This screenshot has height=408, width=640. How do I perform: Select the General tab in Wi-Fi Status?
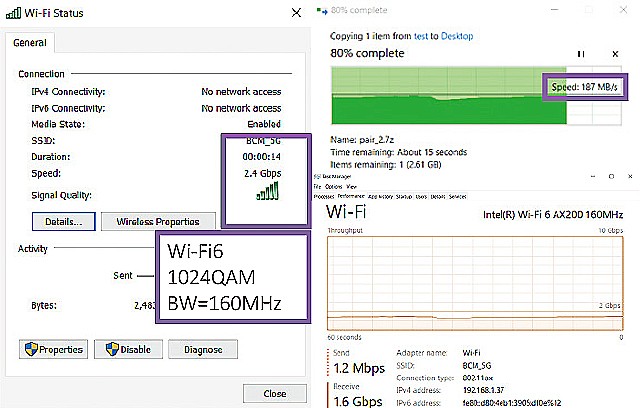[x=31, y=43]
